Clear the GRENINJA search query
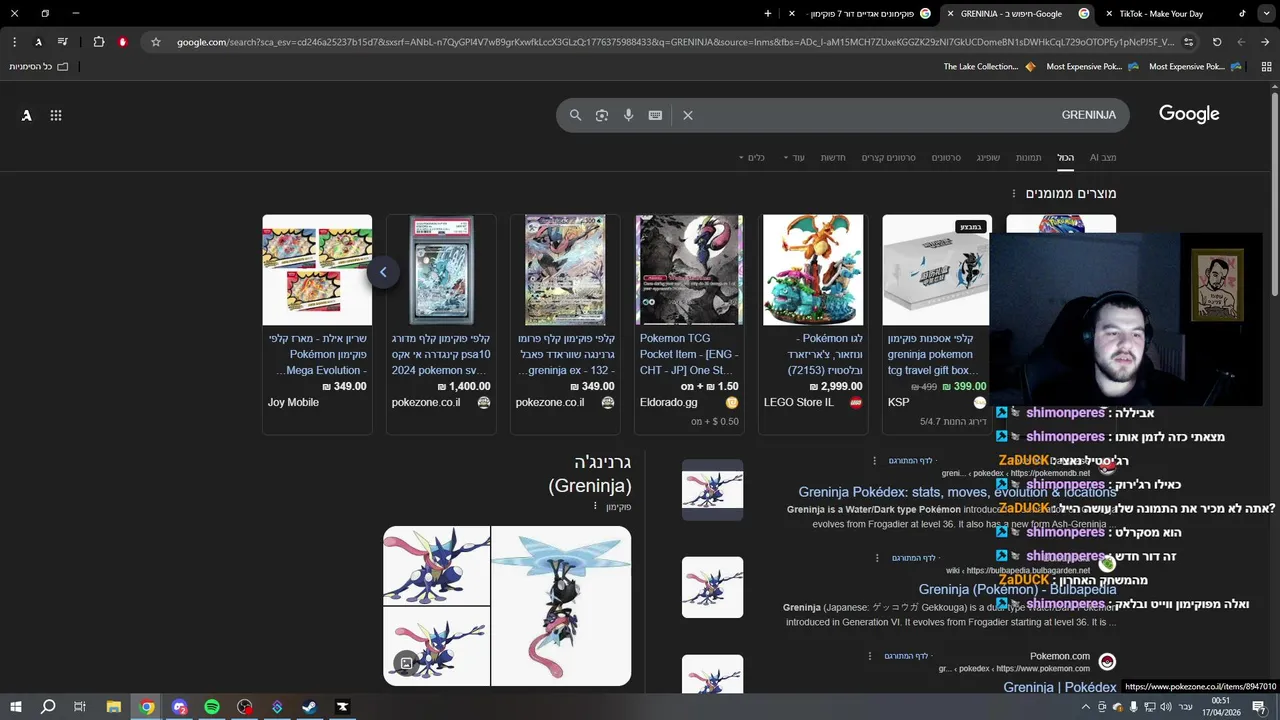The height and width of the screenshot is (720, 1280). coord(688,115)
